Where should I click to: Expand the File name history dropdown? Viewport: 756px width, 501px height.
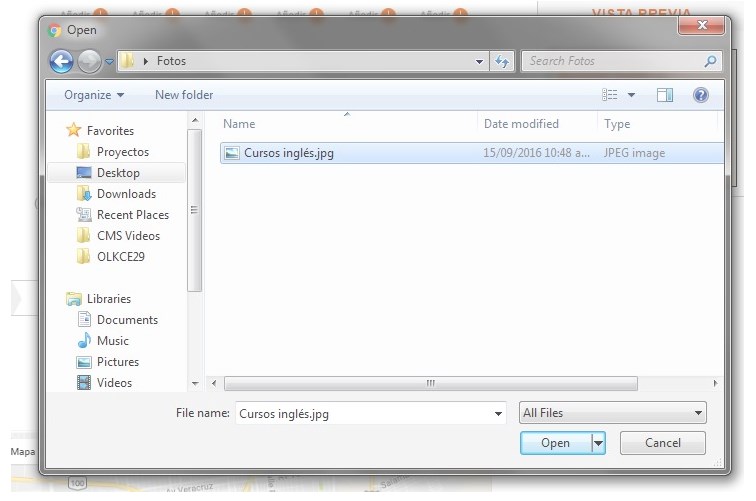pyautogui.click(x=499, y=413)
